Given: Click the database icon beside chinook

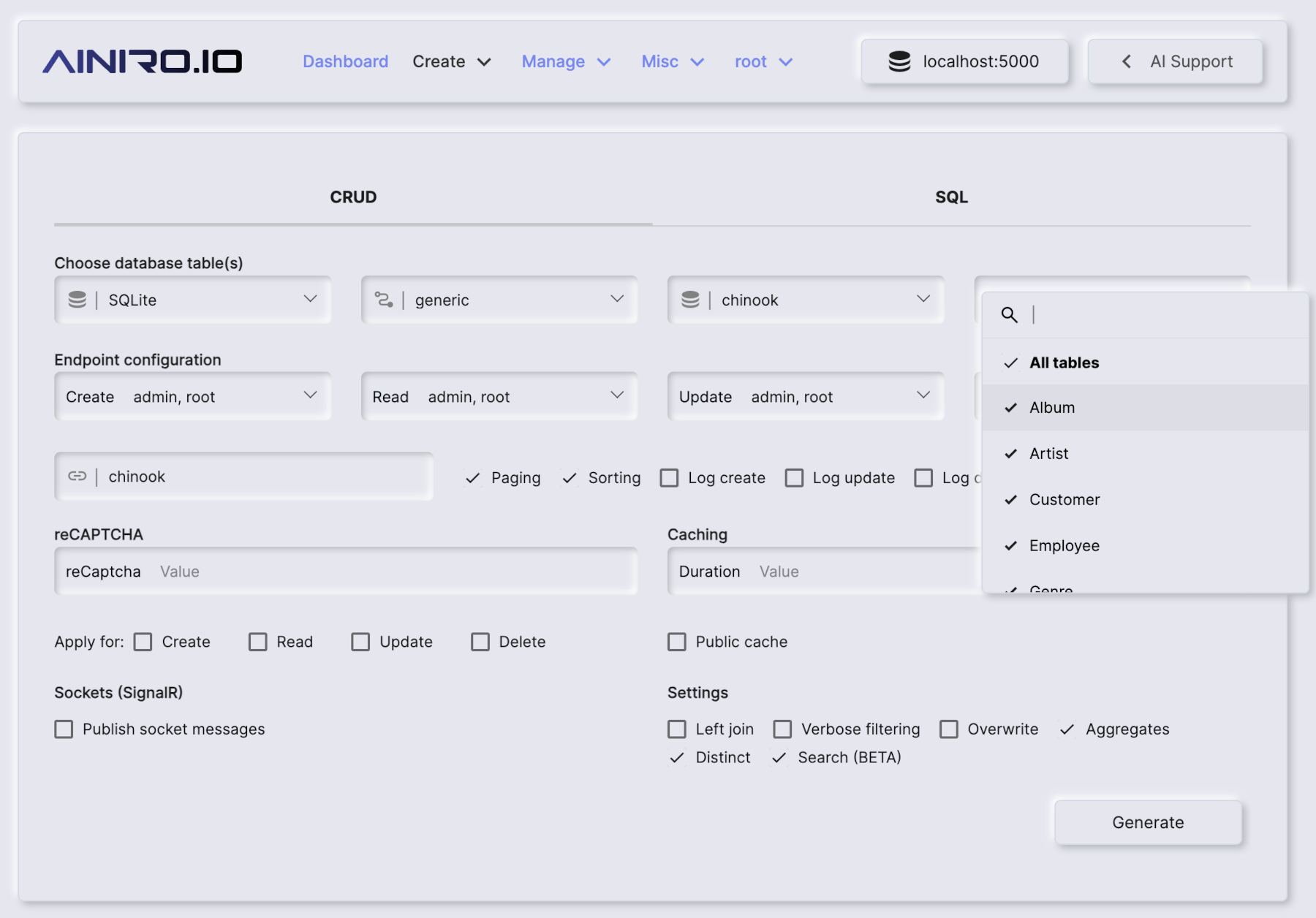Looking at the screenshot, I should click(x=691, y=299).
